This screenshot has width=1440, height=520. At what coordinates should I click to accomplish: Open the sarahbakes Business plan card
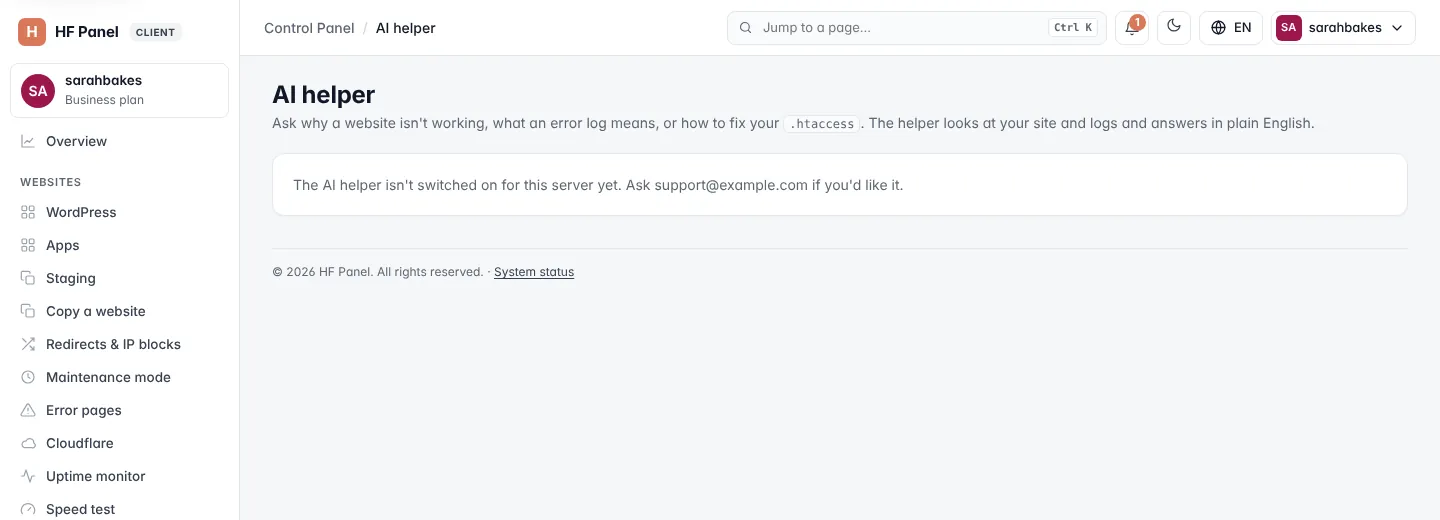pos(120,90)
